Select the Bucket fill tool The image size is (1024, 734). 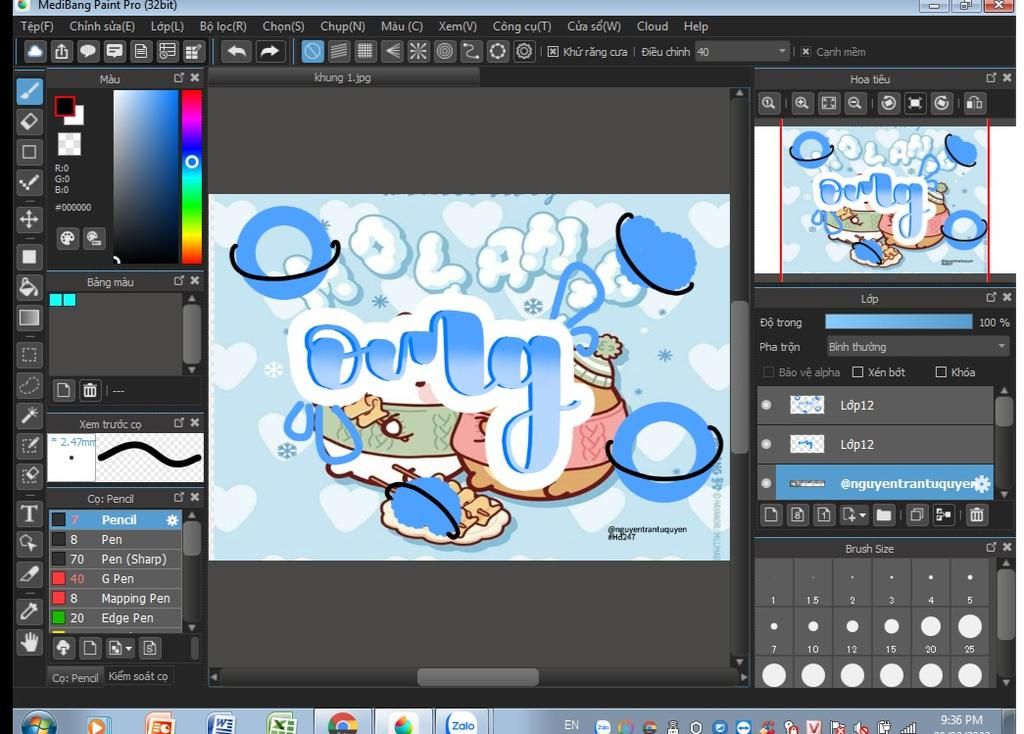tap(29, 287)
